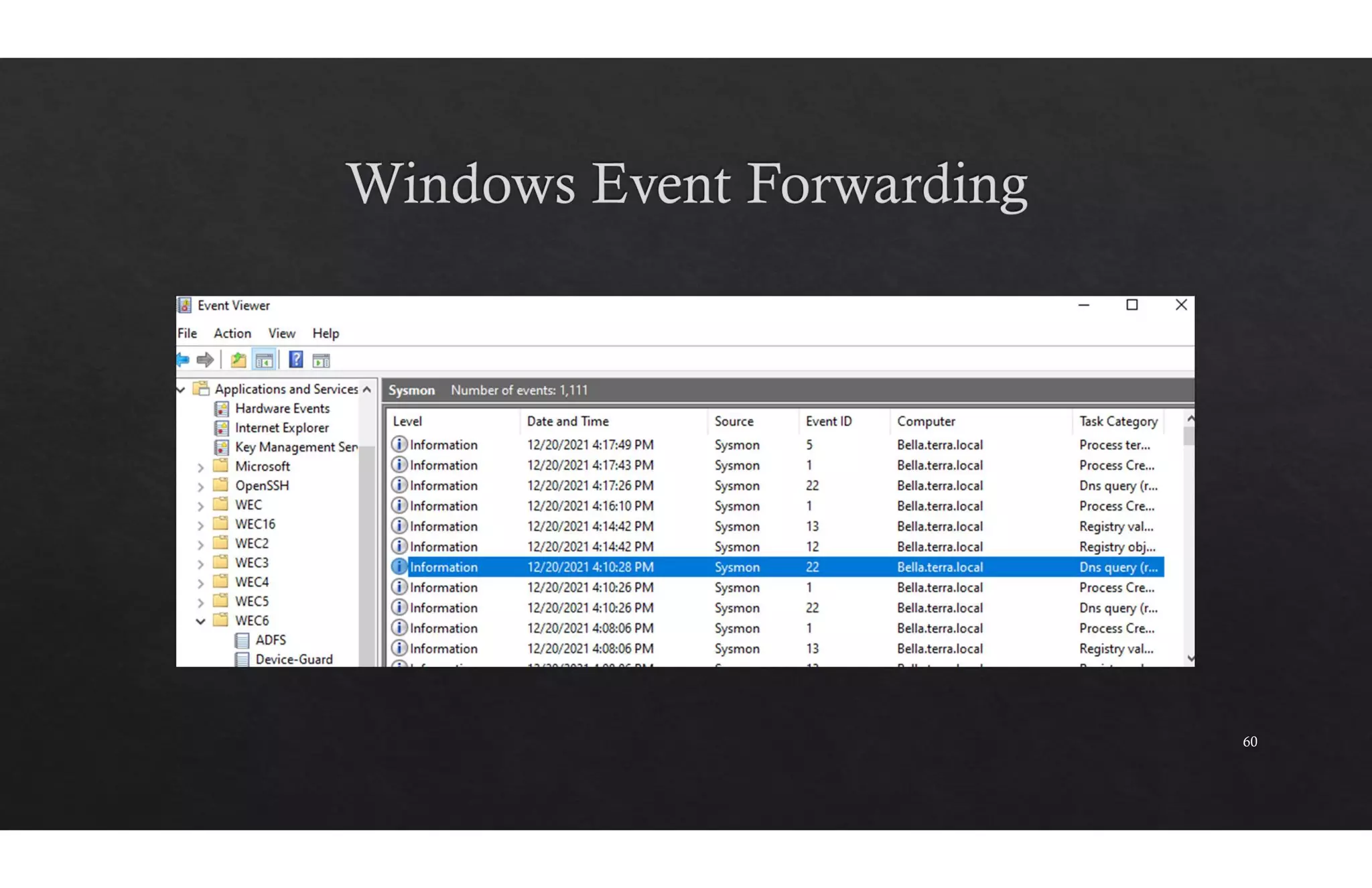Expand the WEC16 tree folder
This screenshot has width=1372, height=888.
pos(200,525)
